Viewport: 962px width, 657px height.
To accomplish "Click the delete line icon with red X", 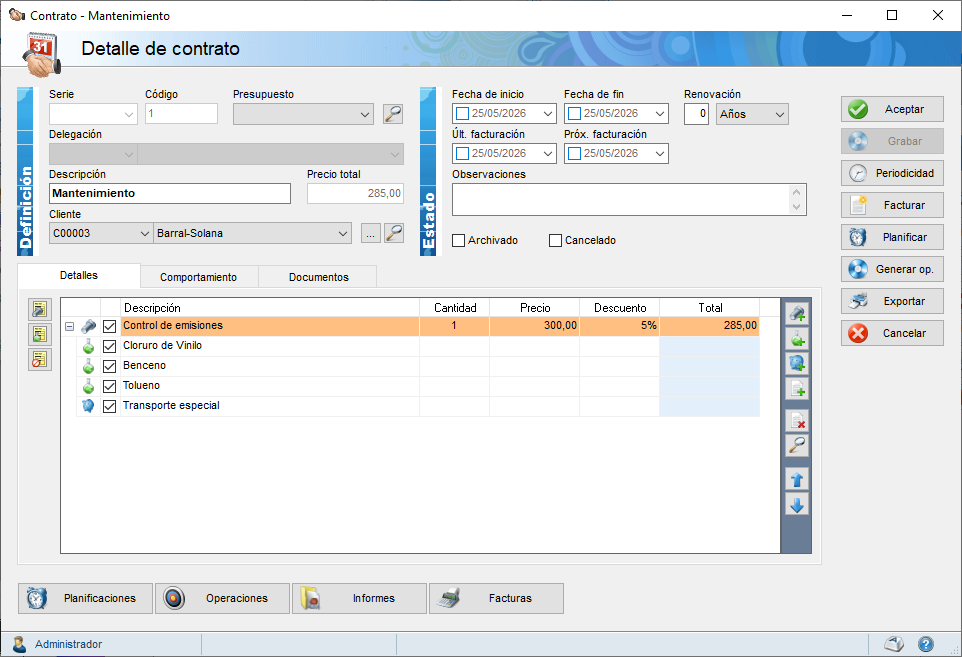I will pyautogui.click(x=797, y=420).
